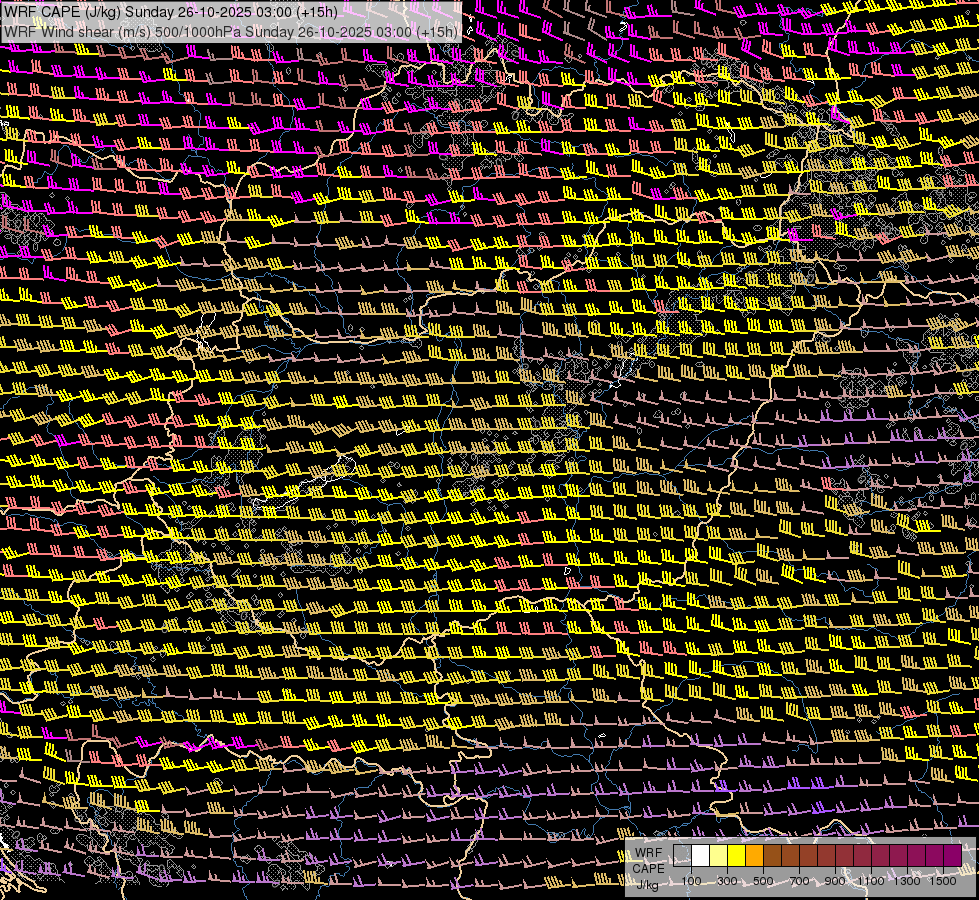
Task: Click the '1300' legend value
Action: click(x=907, y=881)
